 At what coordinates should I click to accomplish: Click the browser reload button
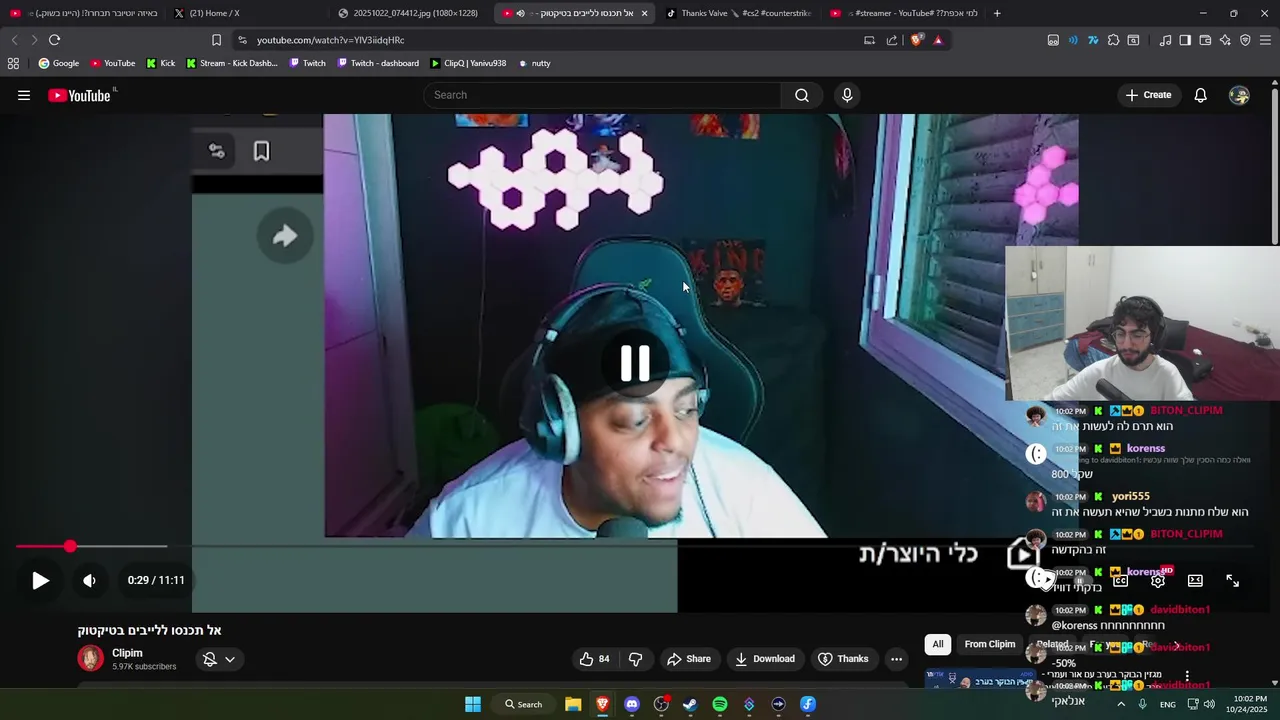54,40
